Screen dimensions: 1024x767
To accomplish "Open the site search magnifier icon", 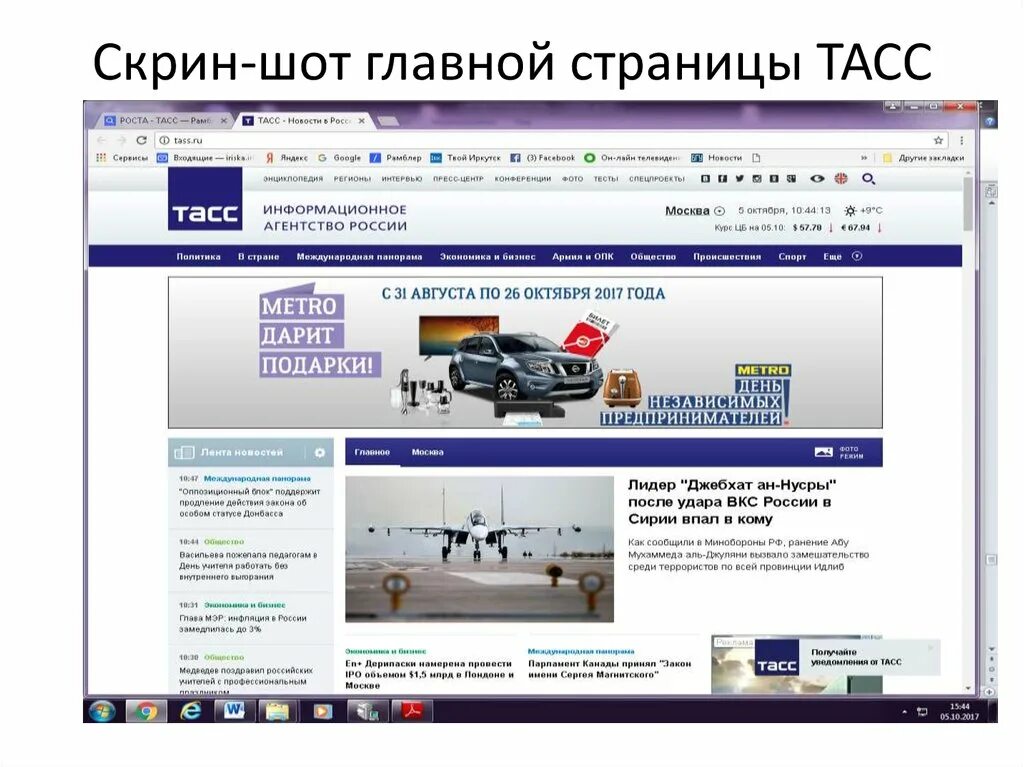I will [868, 178].
